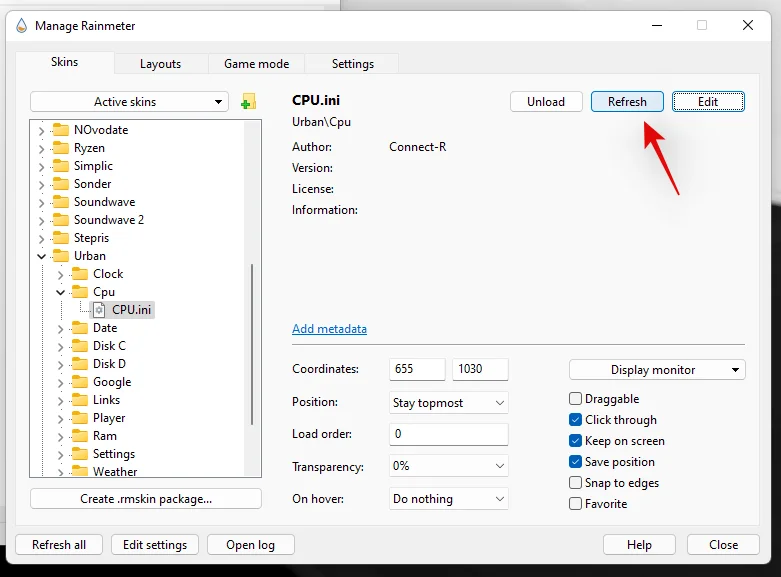Switch to the Skins tab

point(65,62)
